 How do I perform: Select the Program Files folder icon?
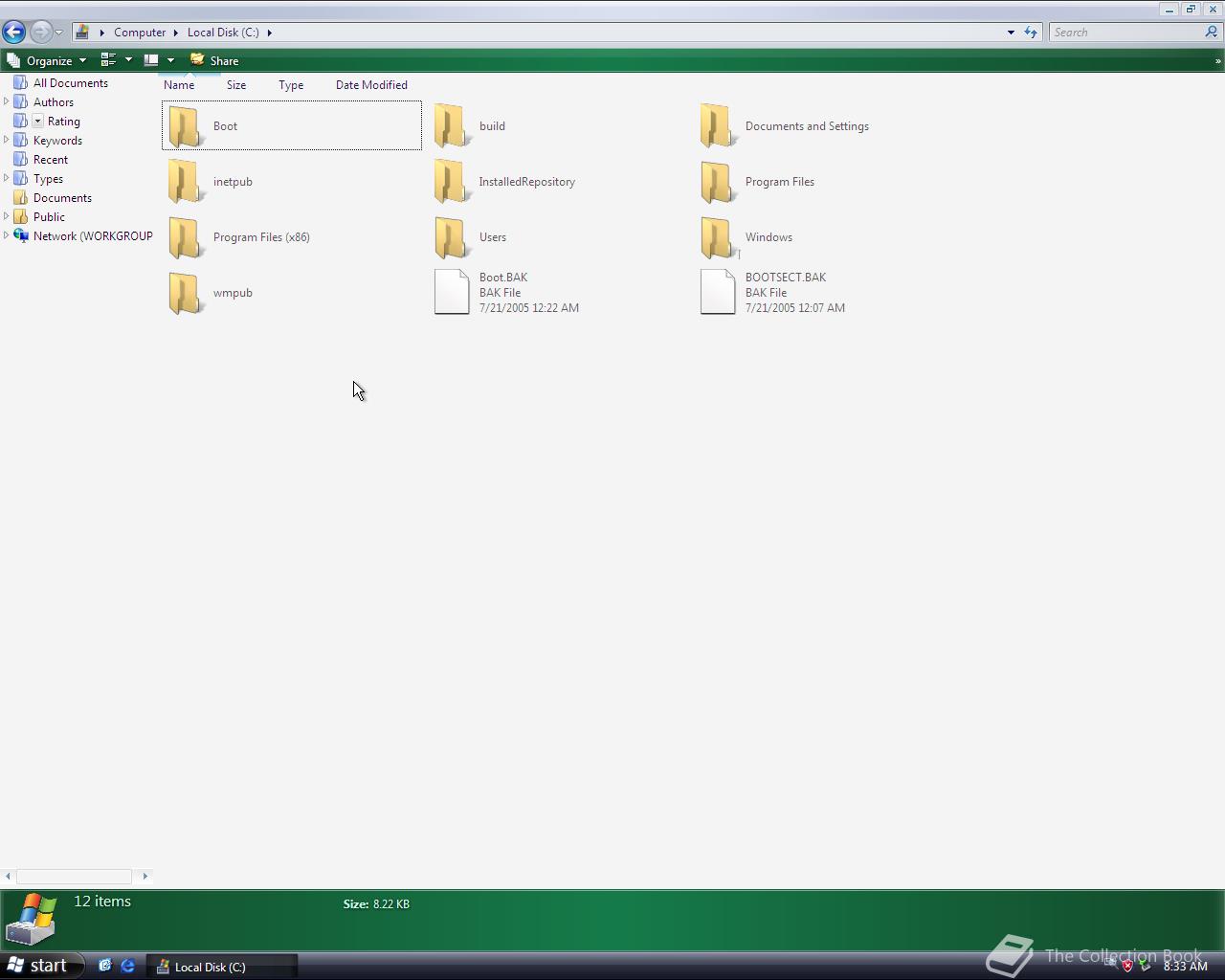tap(717, 182)
